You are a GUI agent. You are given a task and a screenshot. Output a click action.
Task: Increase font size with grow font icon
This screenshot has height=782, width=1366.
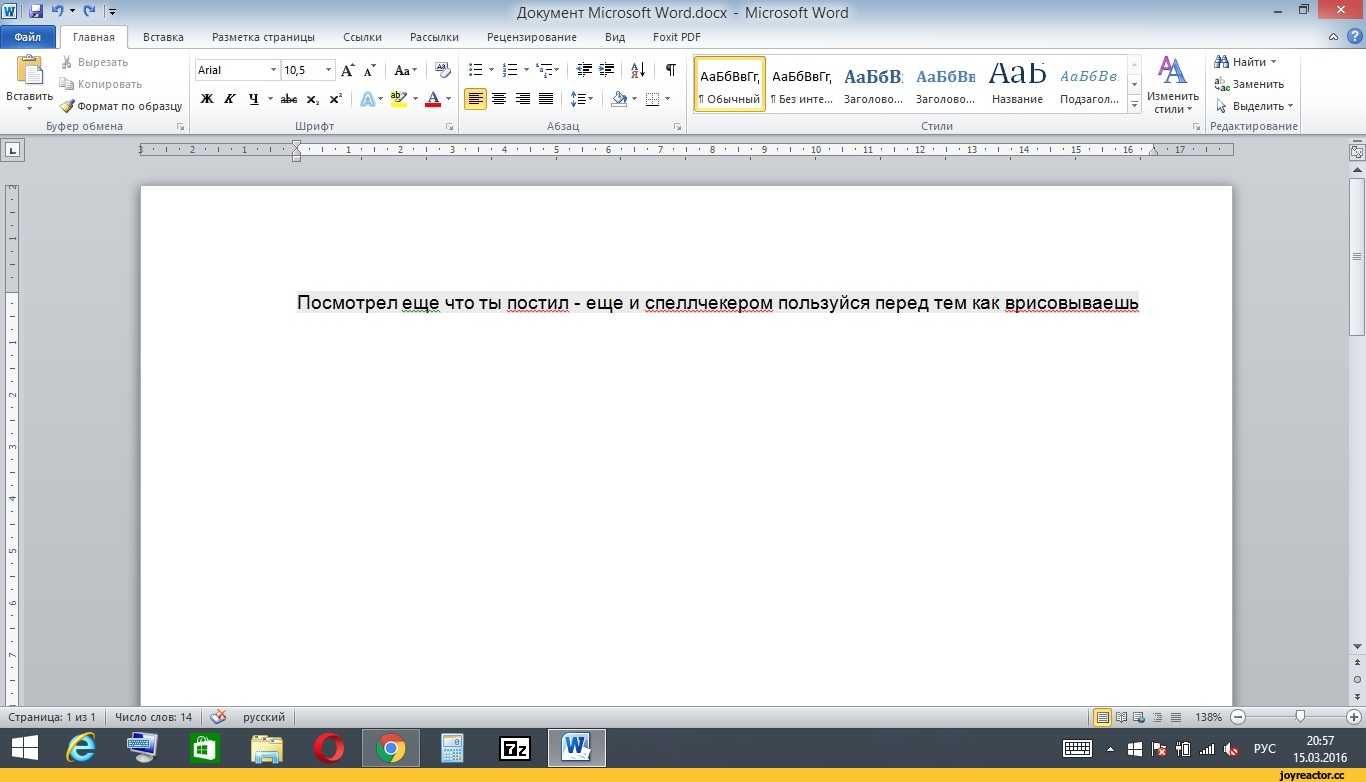(347, 70)
